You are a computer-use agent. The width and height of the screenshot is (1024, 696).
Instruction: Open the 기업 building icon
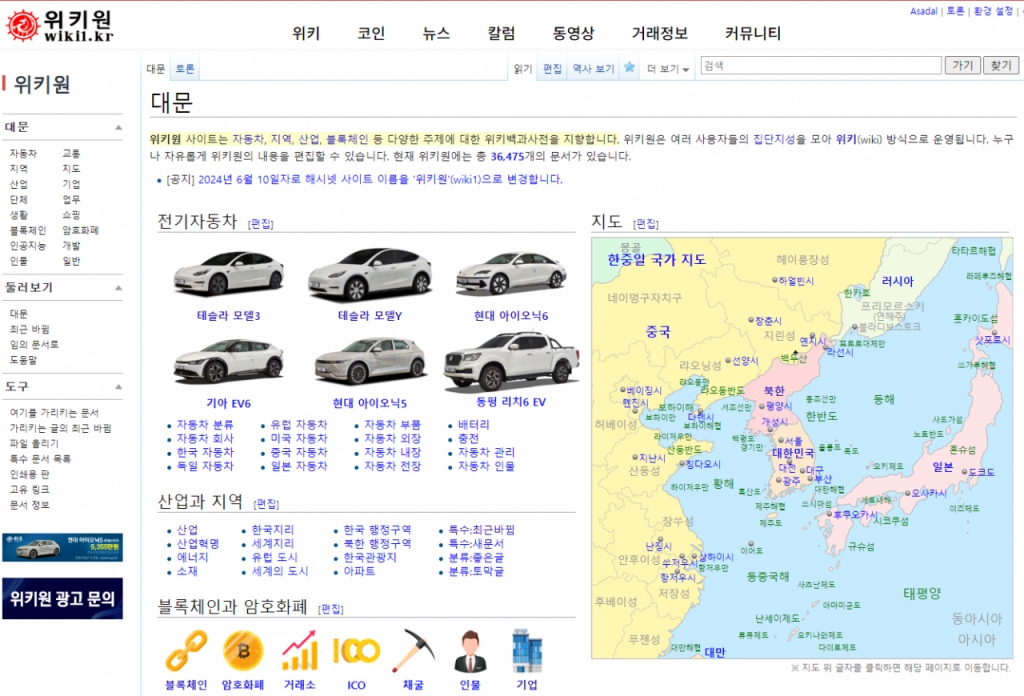click(x=527, y=651)
